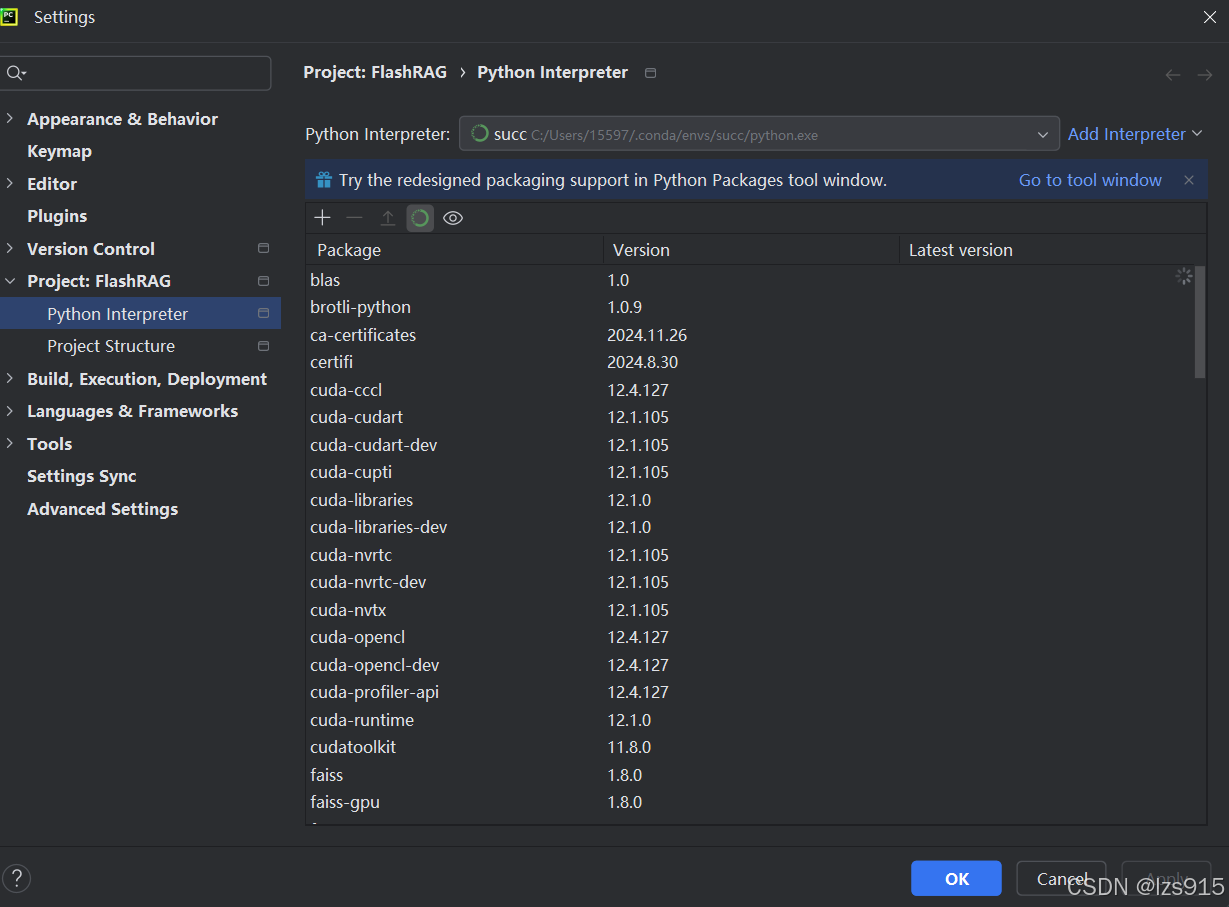Expand the Appearance & Behavior section

(x=10, y=119)
